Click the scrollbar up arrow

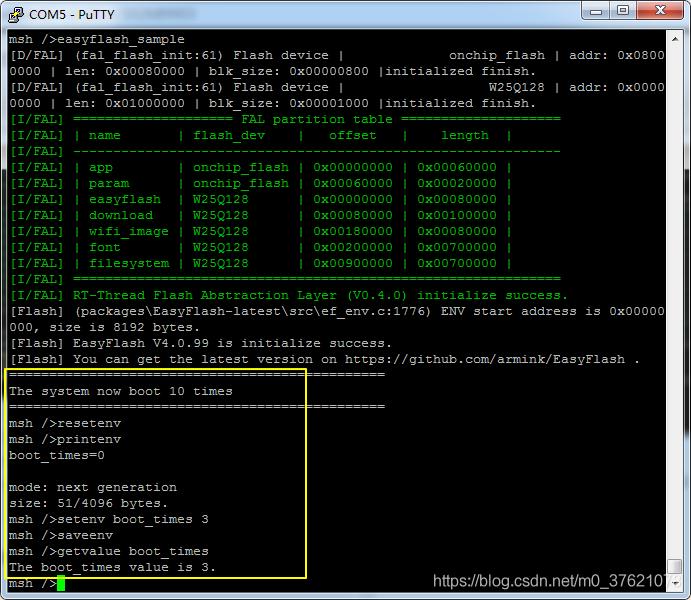(x=675, y=39)
